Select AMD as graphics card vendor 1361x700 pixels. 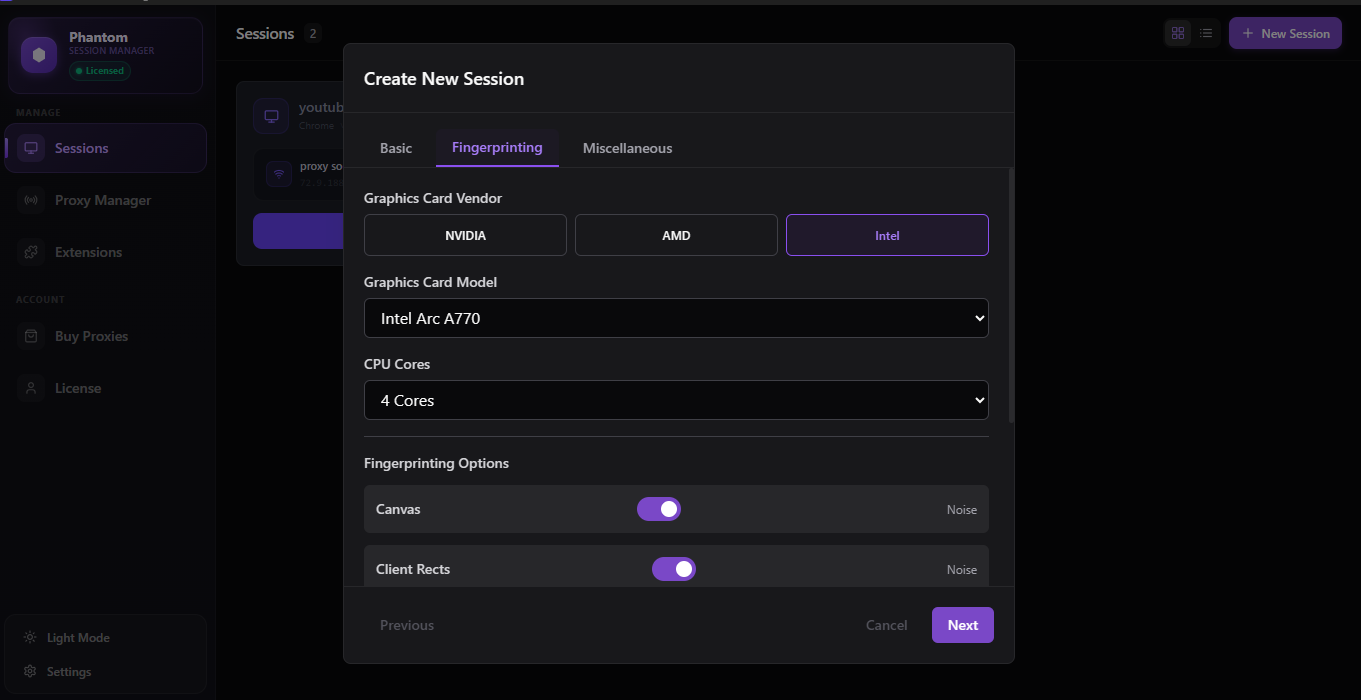676,235
